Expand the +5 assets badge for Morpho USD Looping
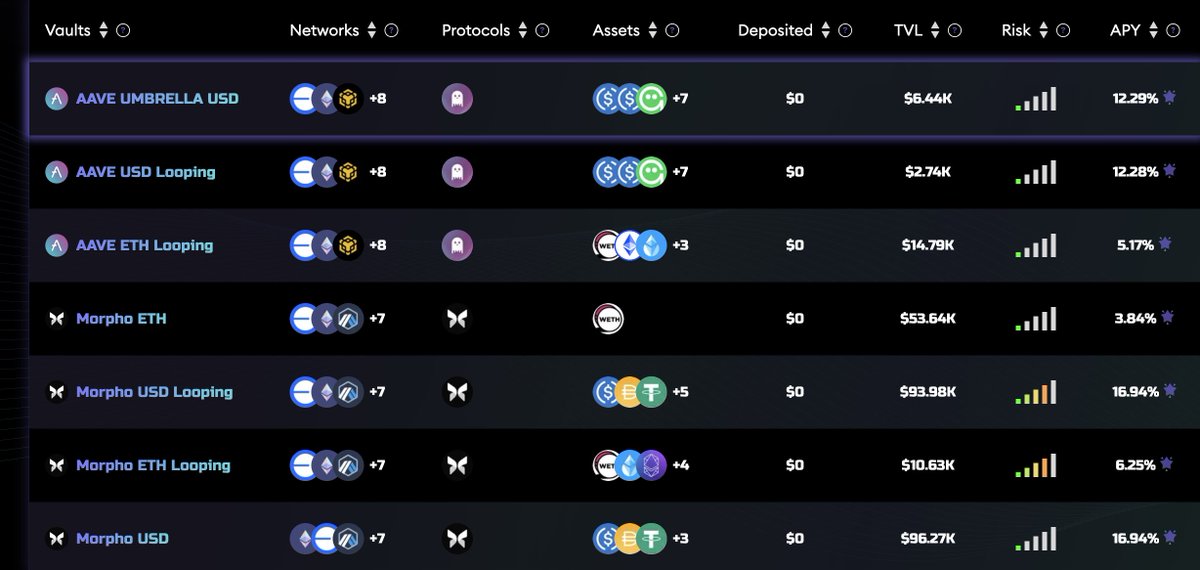Screen dimensions: 1200x570 (680, 392)
